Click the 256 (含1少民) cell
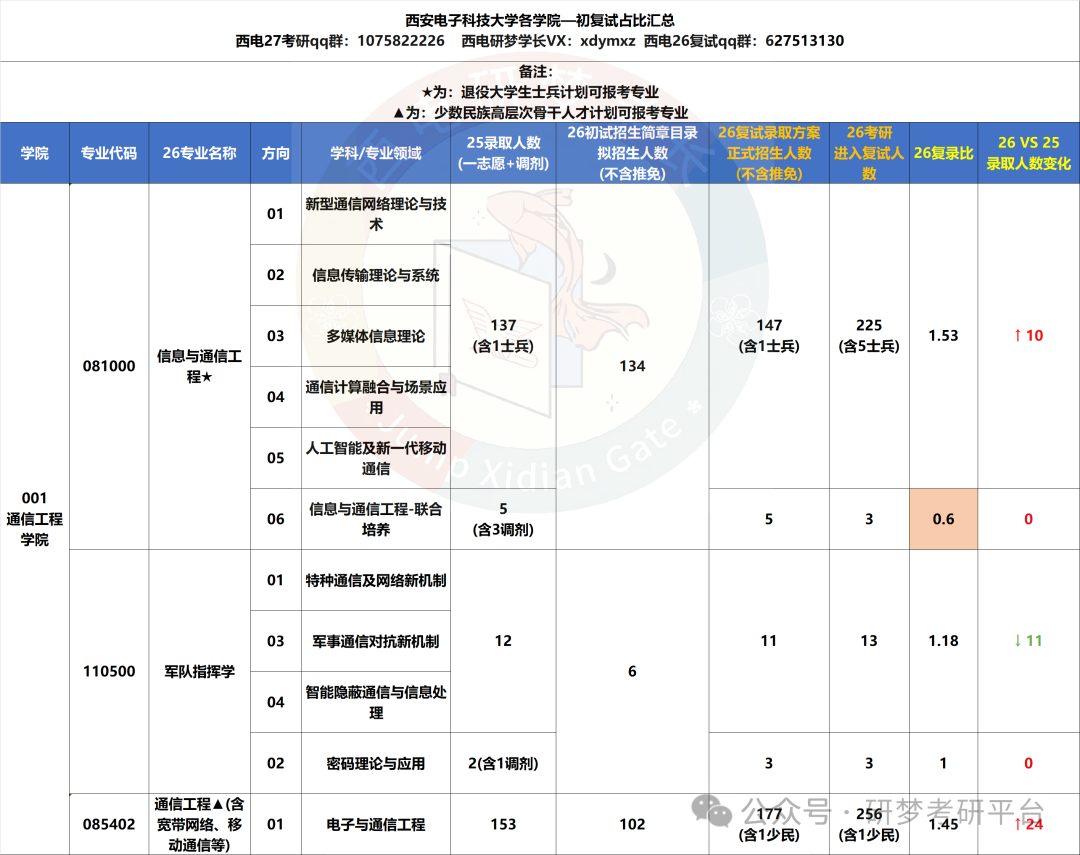 [x=869, y=824]
